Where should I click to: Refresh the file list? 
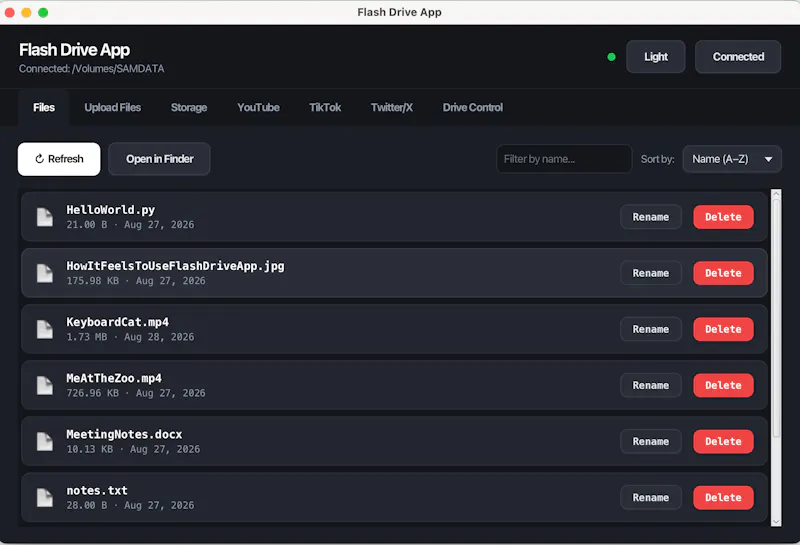point(59,159)
